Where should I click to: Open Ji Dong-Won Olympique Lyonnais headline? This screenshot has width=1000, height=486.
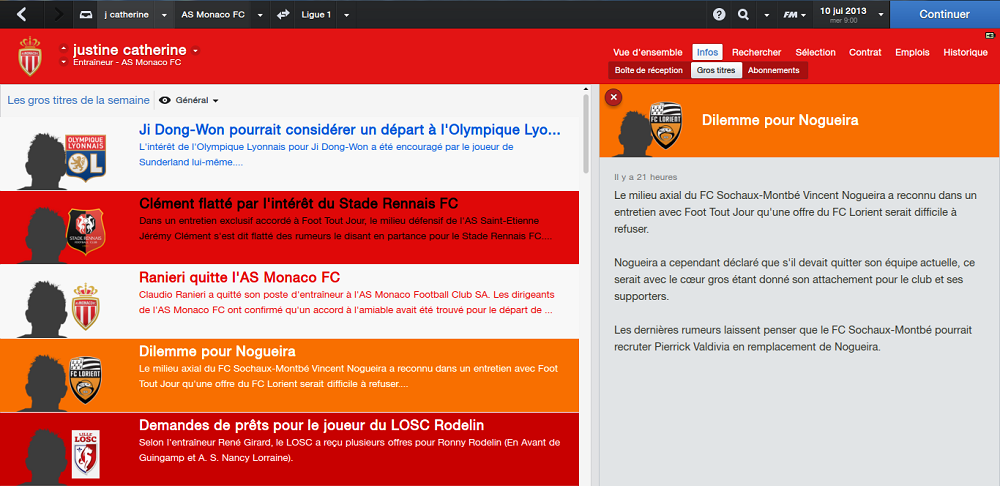click(349, 130)
